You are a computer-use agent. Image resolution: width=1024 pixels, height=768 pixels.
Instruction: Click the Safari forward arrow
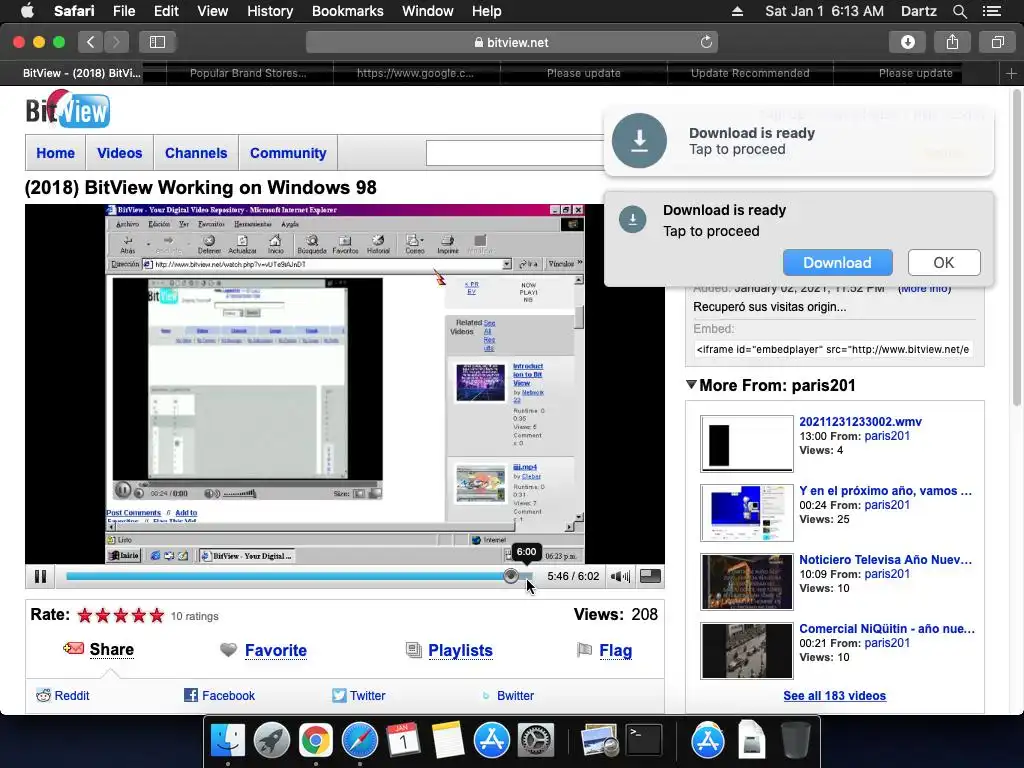click(x=116, y=42)
